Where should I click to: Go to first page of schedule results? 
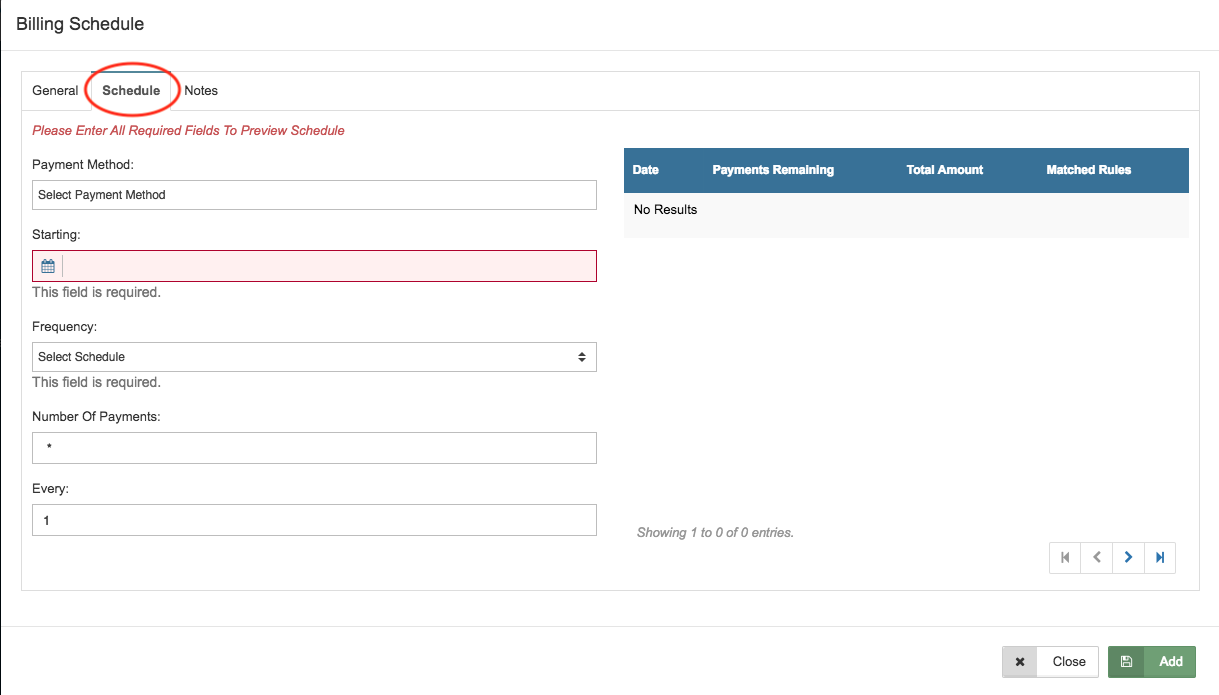(1065, 558)
